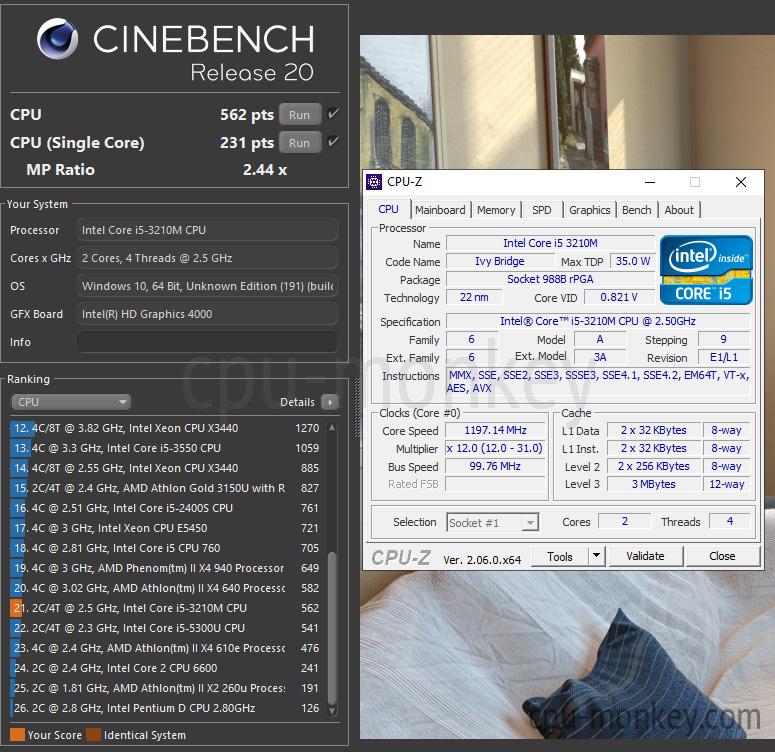Viewport: 775px width, 752px height.
Task: Click the ranking list scroll up arrow
Action: (332, 427)
